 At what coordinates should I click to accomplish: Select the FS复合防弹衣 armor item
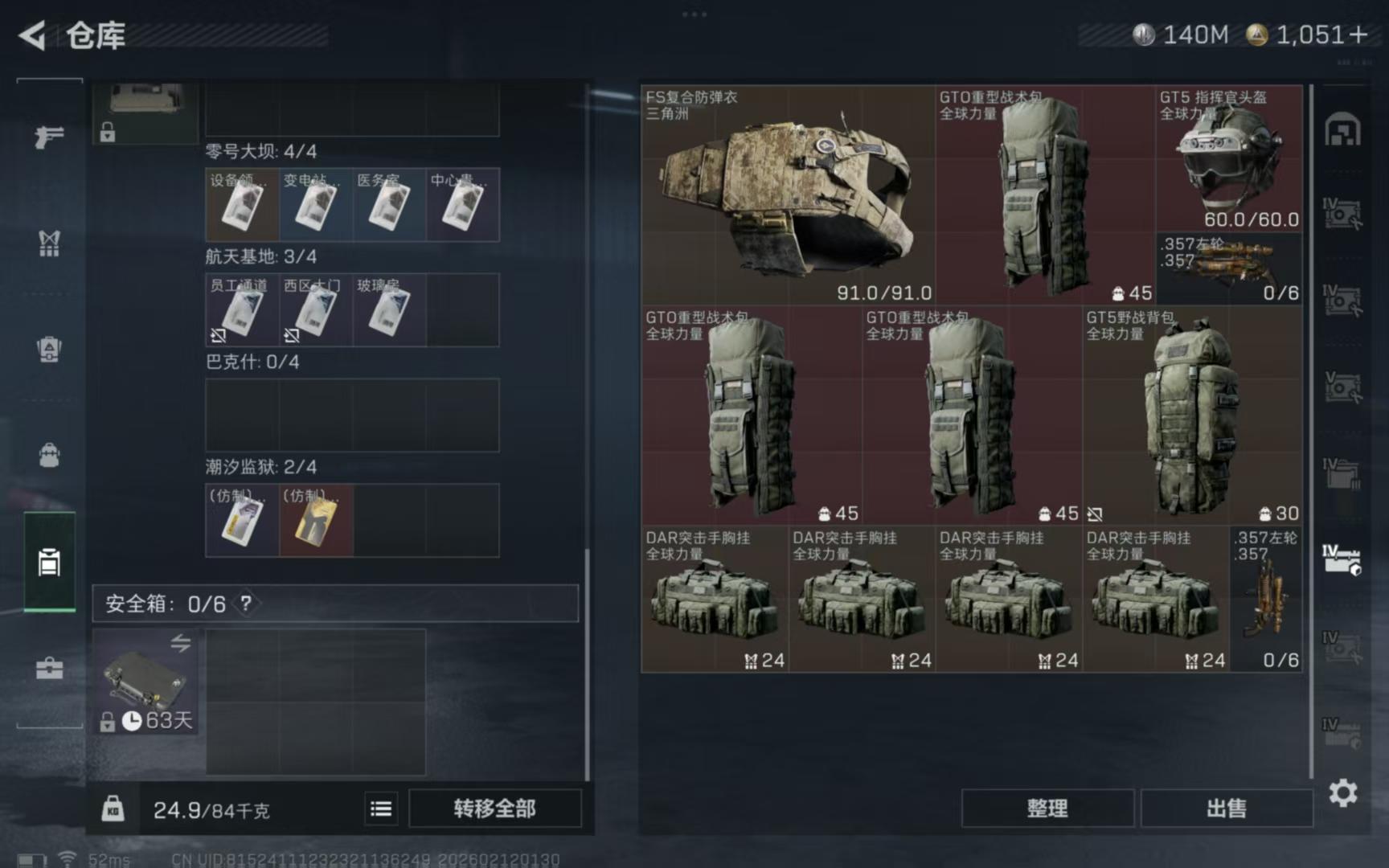click(788, 194)
